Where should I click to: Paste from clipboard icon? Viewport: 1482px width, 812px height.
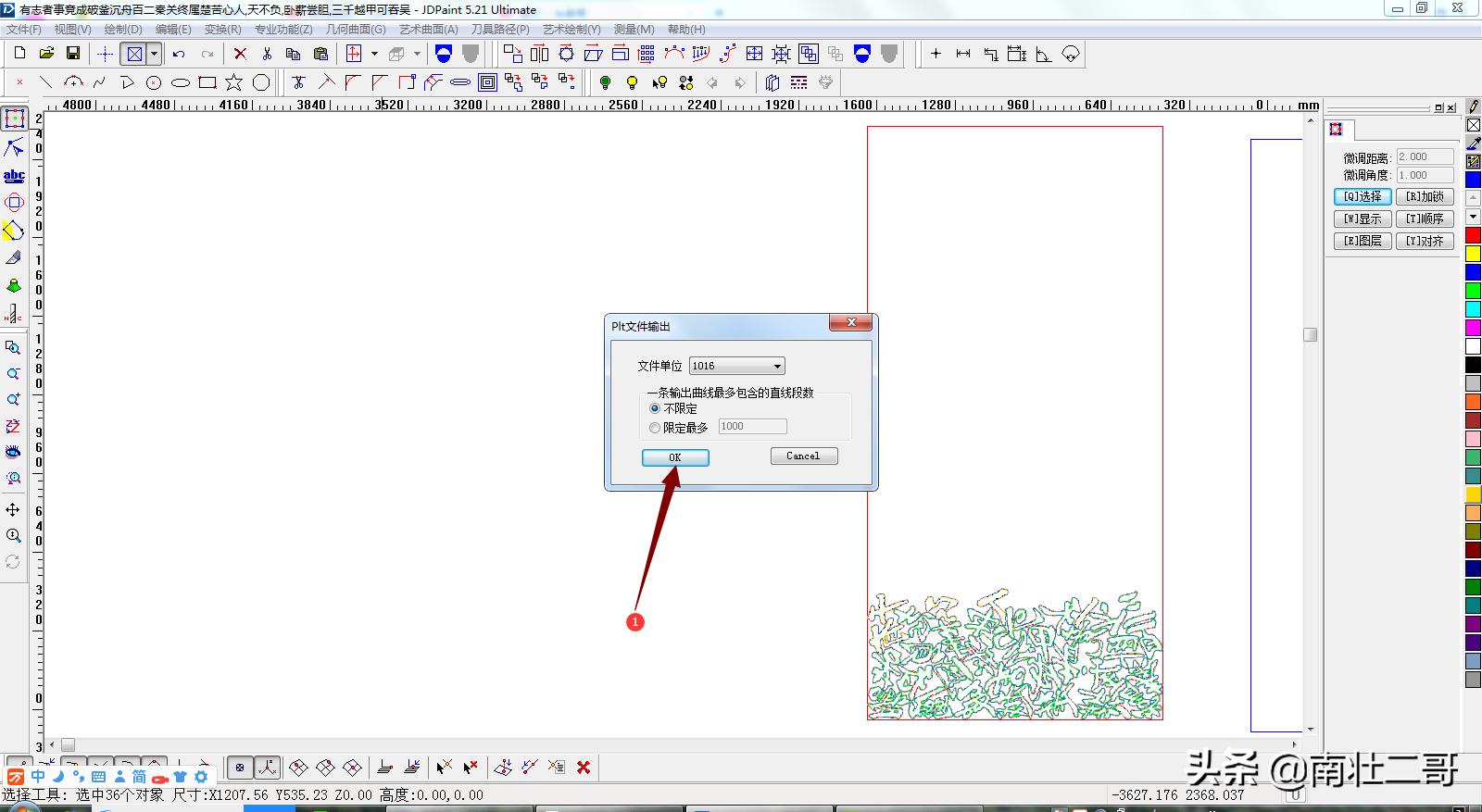pyautogui.click(x=320, y=54)
